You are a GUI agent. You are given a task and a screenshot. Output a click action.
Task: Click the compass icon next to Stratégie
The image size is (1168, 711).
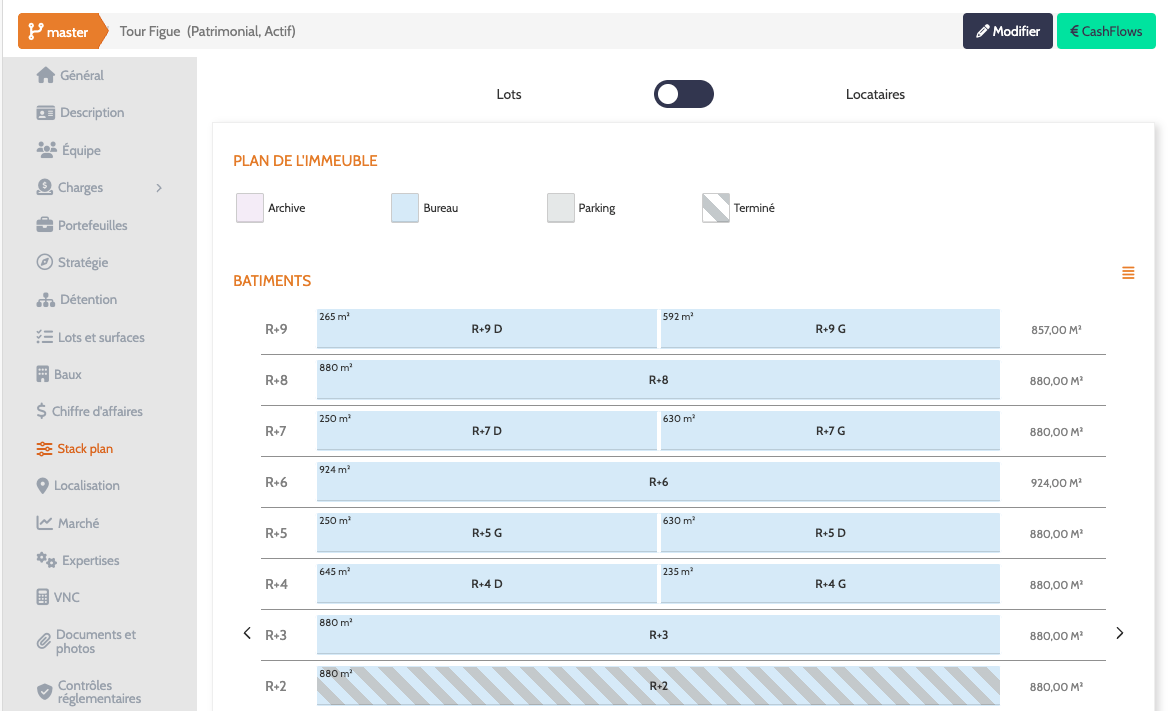click(45, 262)
